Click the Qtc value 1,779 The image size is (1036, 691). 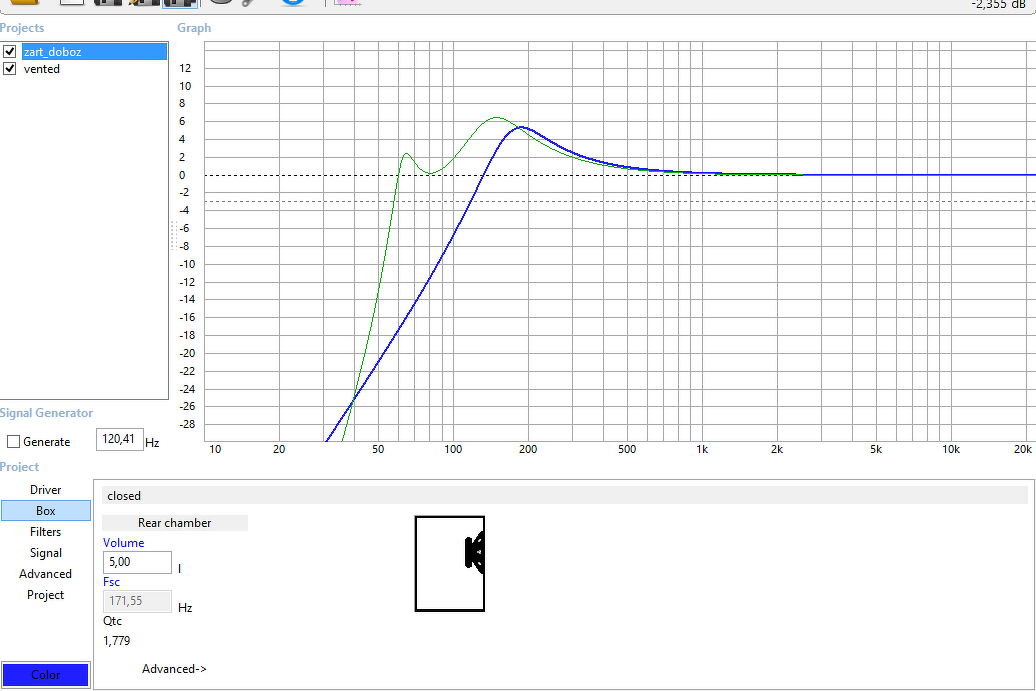(117, 641)
